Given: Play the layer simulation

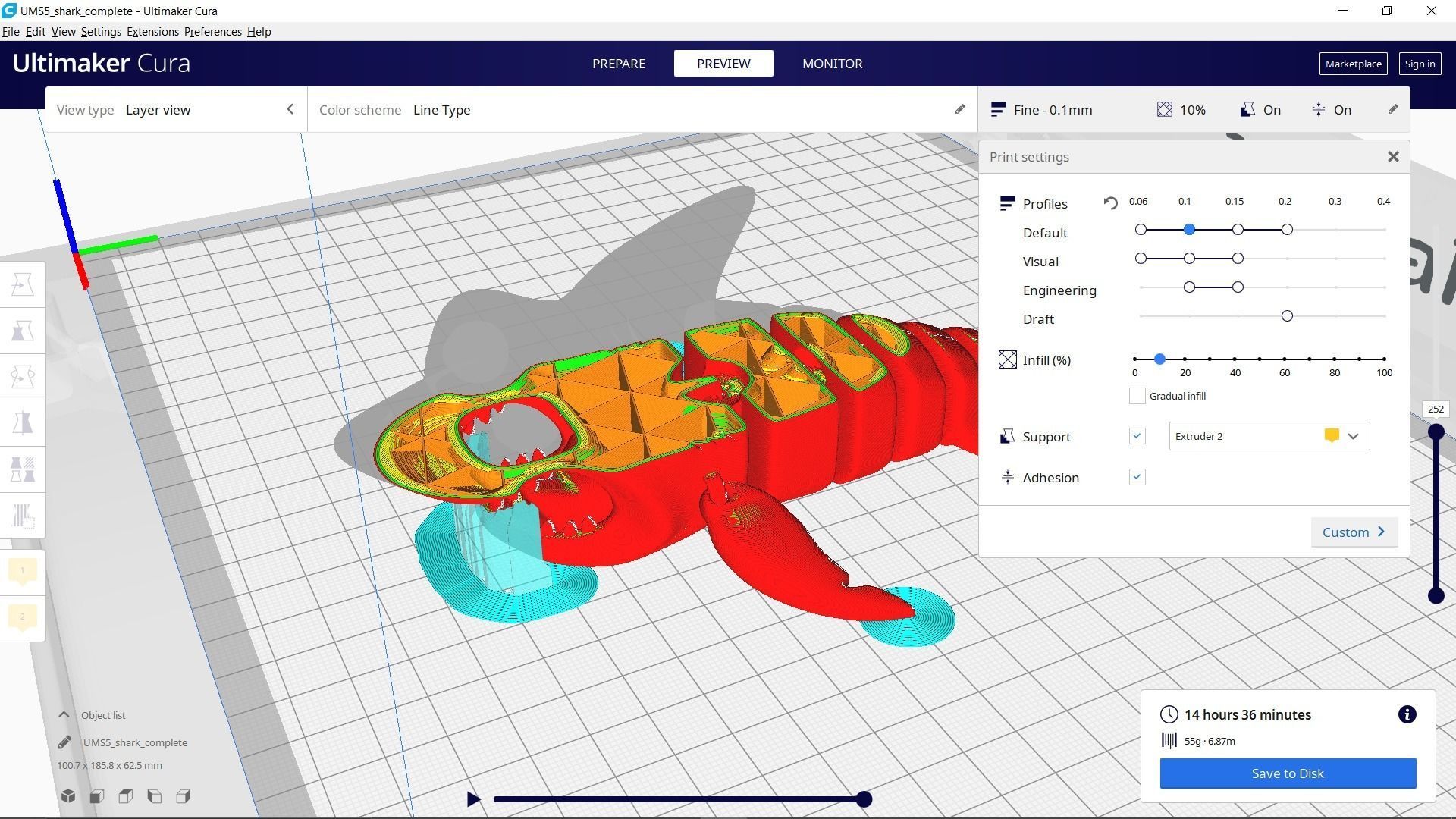Looking at the screenshot, I should click(473, 799).
